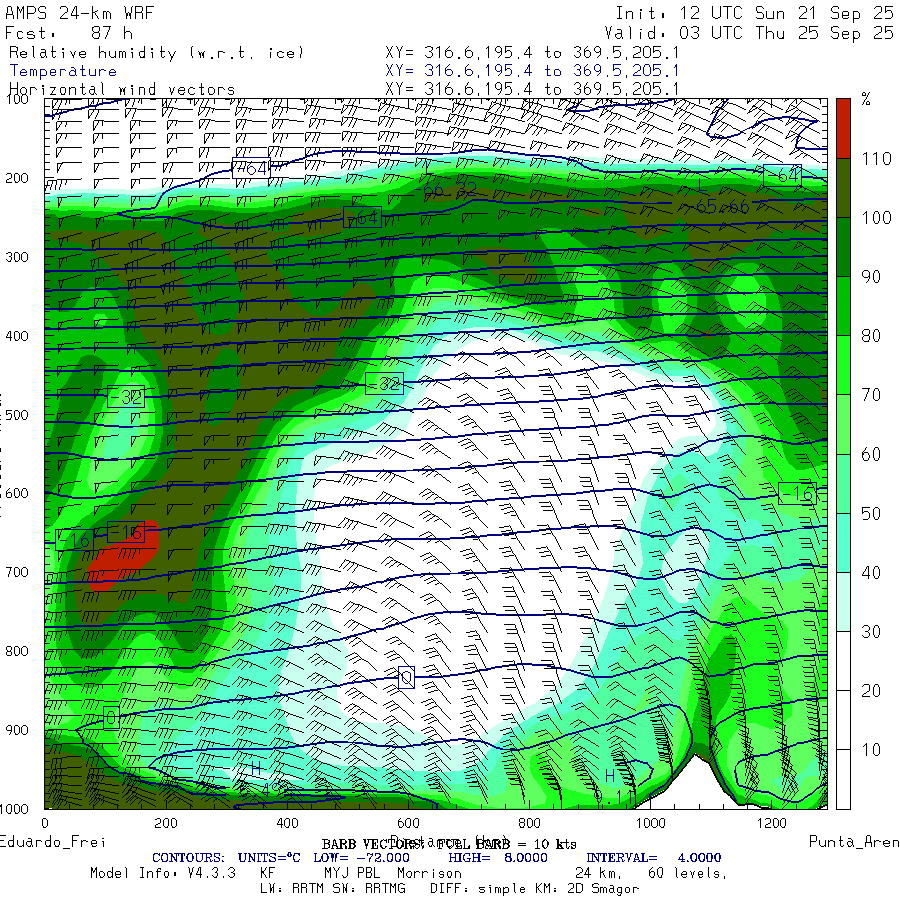
Task: Click the boxed 0 contour label near 600 km
Action: pyautogui.click(x=406, y=678)
